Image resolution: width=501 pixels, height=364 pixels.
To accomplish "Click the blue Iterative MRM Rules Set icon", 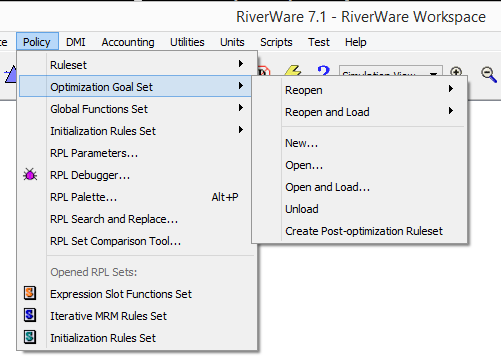I will tap(30, 315).
